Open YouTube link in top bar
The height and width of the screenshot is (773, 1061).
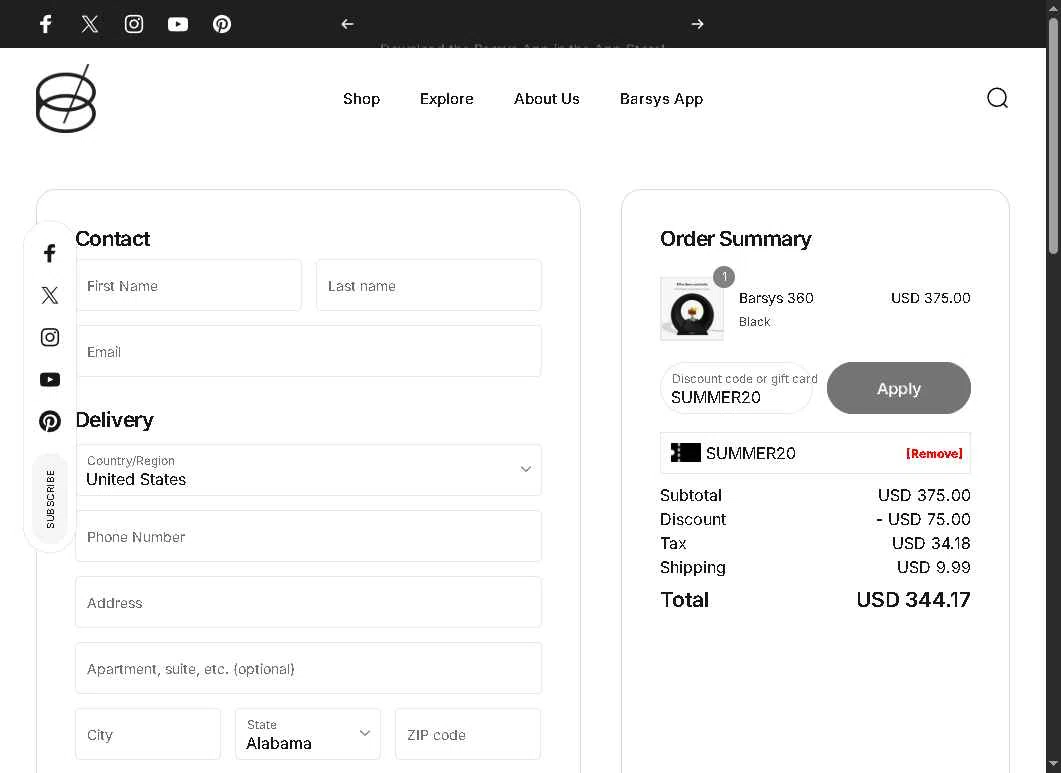coord(178,24)
